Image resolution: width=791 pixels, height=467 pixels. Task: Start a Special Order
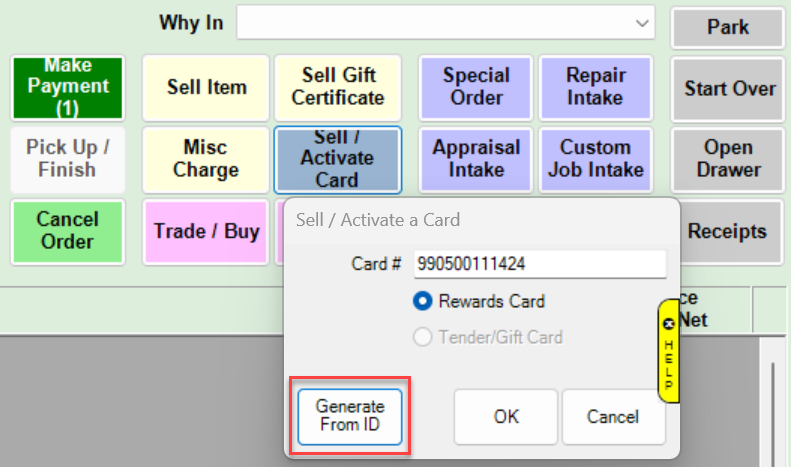(x=476, y=88)
